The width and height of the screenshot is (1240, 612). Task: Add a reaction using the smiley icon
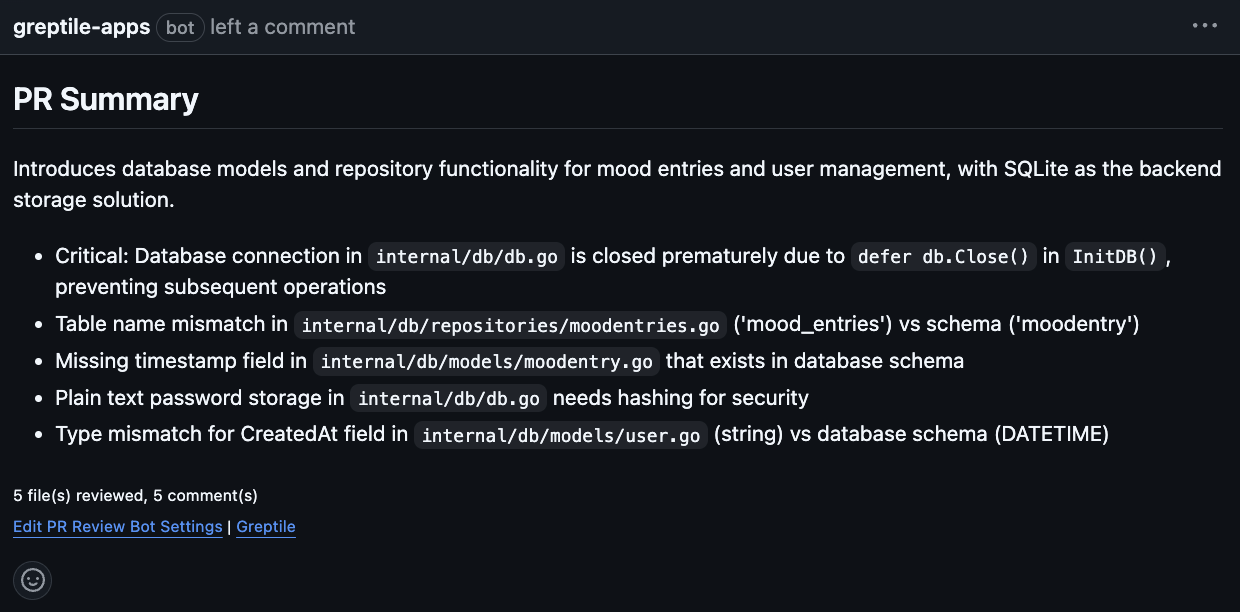click(x=33, y=580)
